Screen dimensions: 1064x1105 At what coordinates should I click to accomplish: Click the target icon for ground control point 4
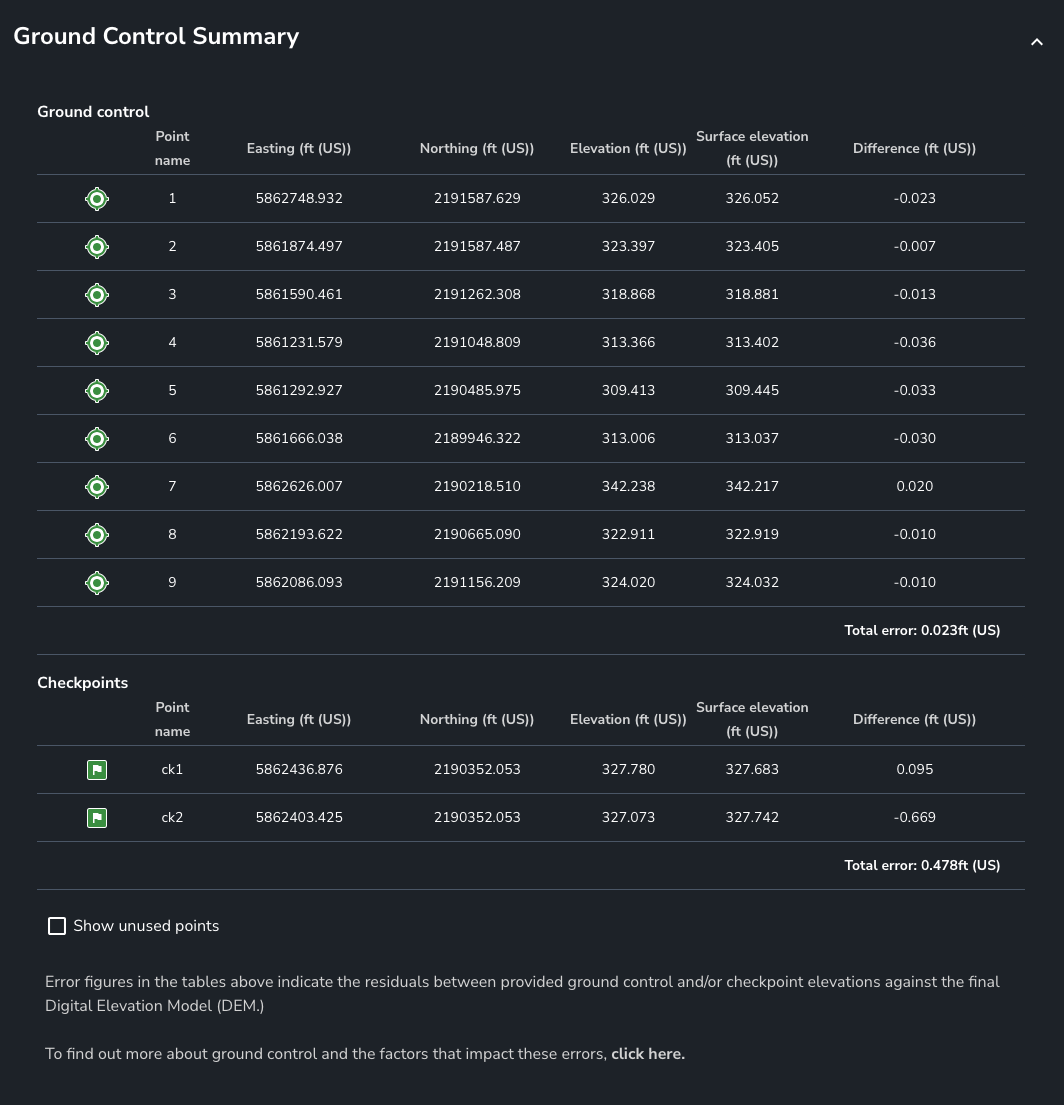tap(97, 343)
